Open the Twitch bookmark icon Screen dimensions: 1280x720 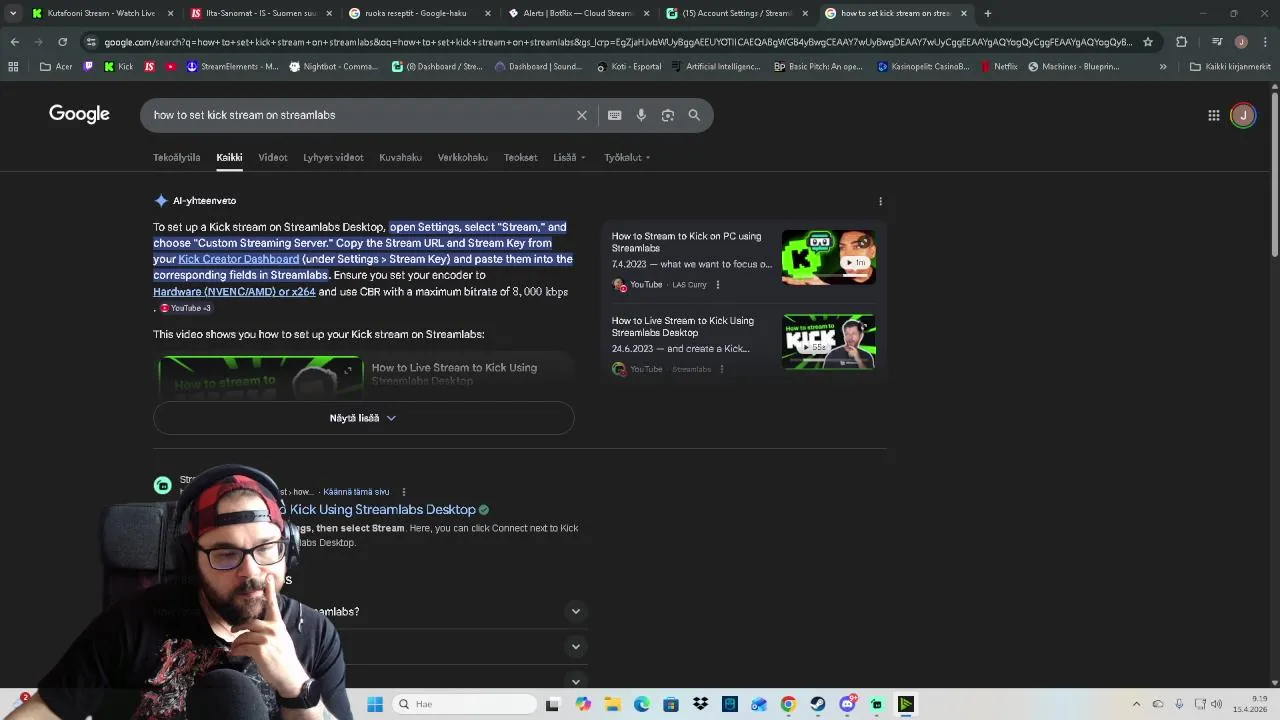pos(88,67)
